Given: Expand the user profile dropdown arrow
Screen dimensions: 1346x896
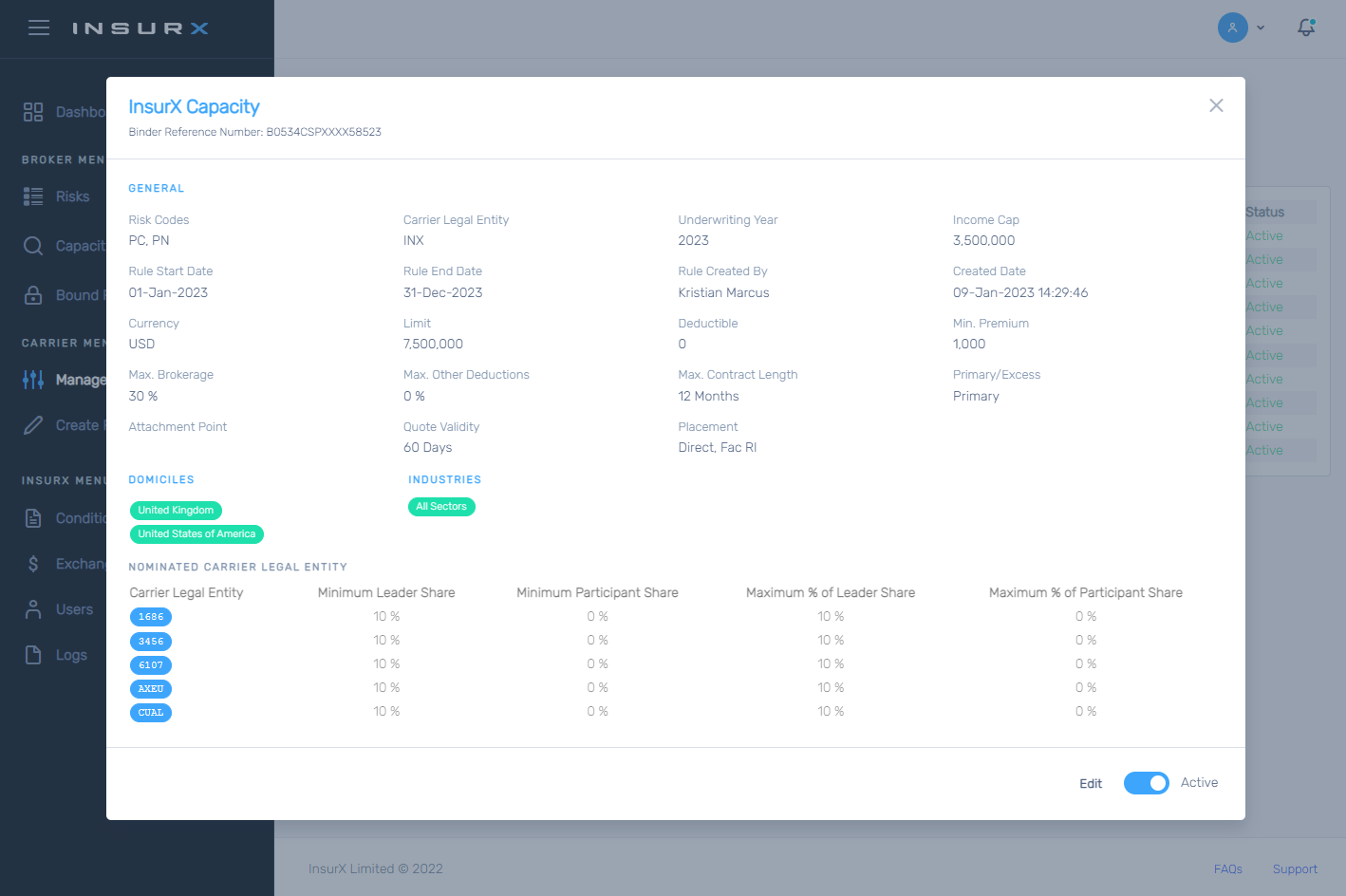Looking at the screenshot, I should (1261, 28).
